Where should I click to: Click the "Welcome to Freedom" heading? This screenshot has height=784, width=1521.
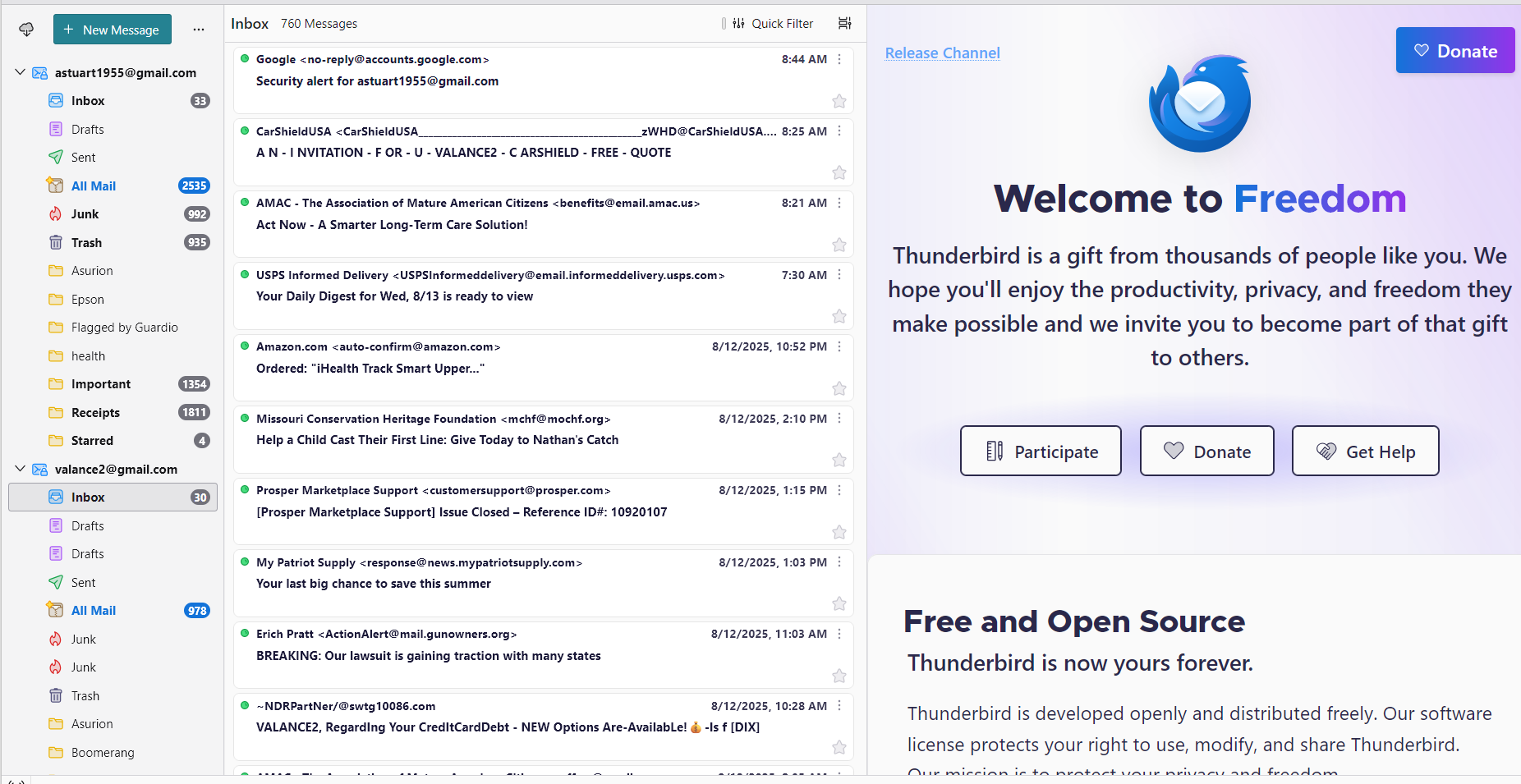[x=1200, y=199]
